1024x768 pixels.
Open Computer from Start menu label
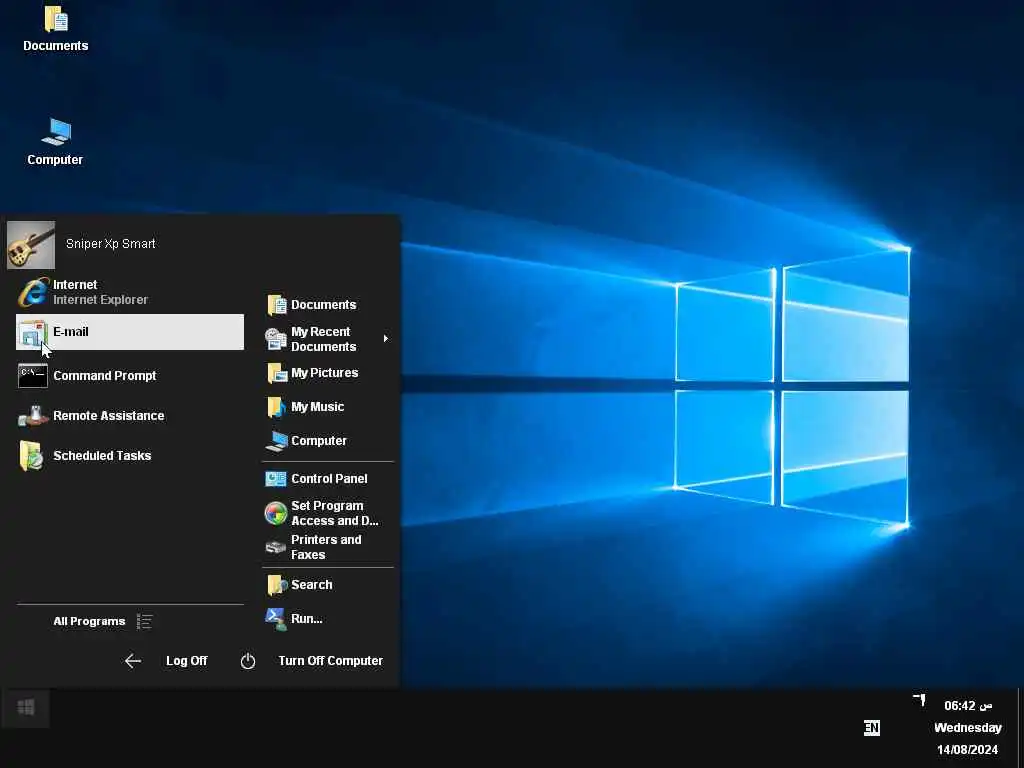[x=319, y=441]
